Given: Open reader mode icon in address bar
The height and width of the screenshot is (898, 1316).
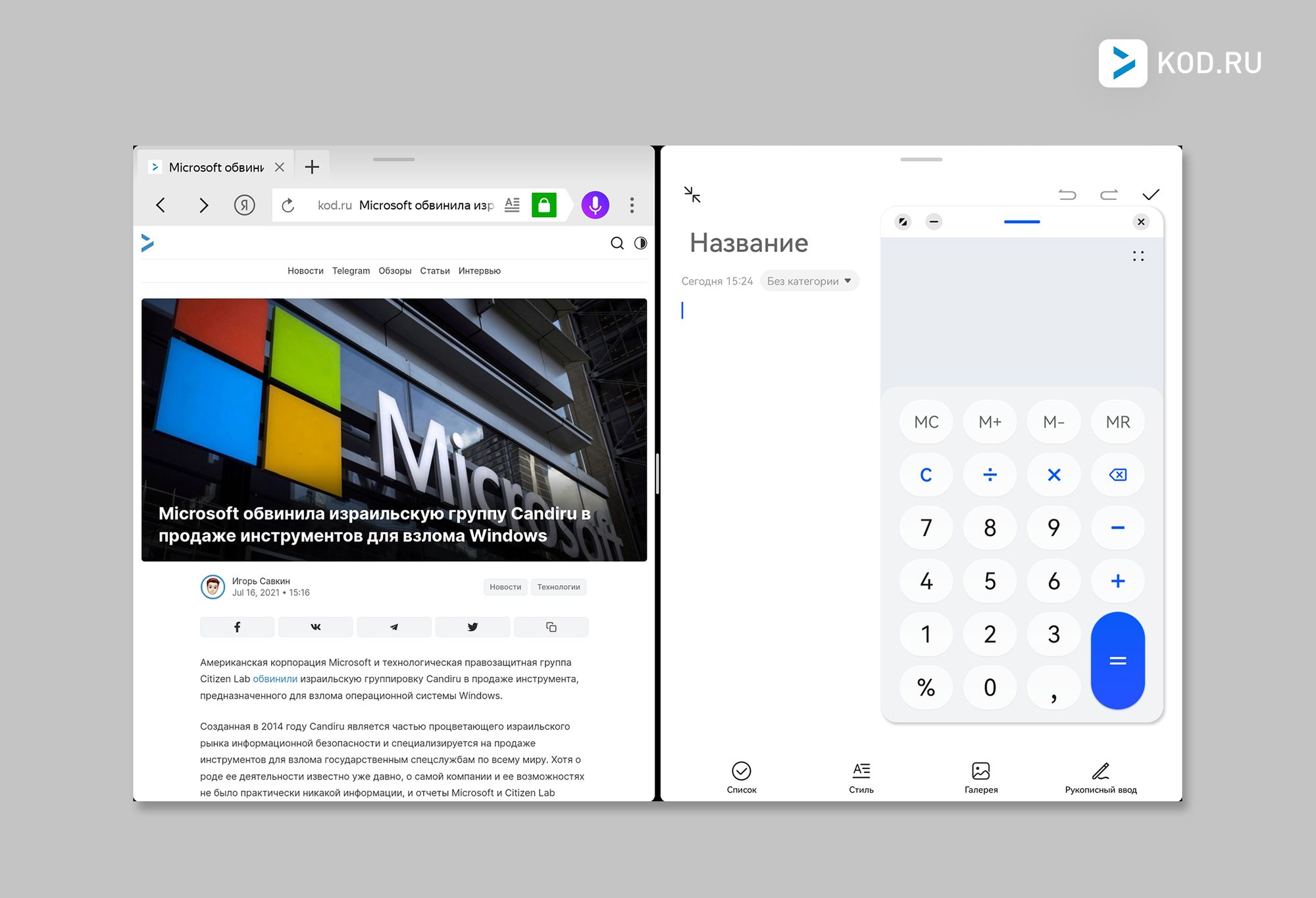Looking at the screenshot, I should pos(512,205).
